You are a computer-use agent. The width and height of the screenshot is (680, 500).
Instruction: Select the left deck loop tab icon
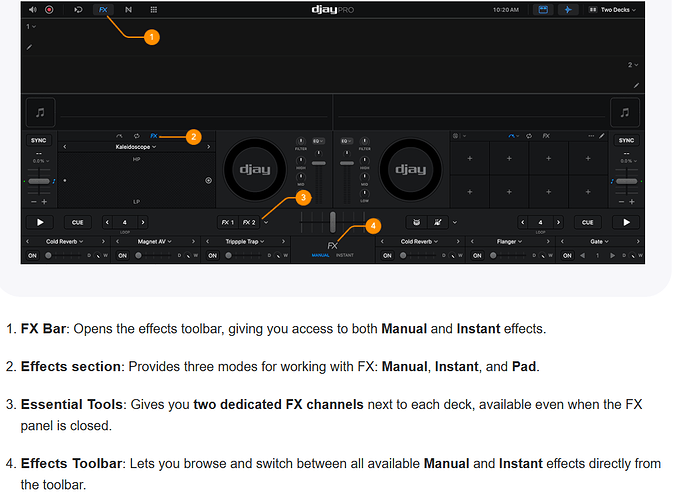point(137,136)
